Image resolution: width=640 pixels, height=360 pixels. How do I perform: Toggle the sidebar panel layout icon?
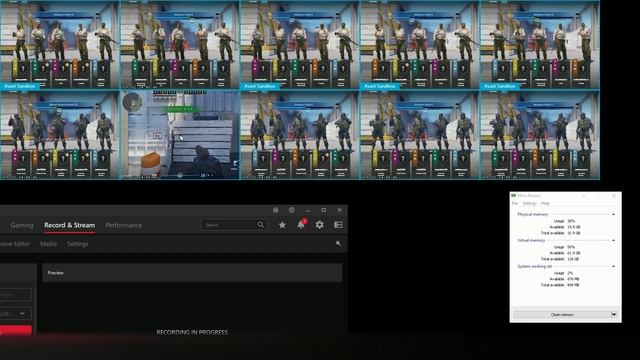coord(338,225)
